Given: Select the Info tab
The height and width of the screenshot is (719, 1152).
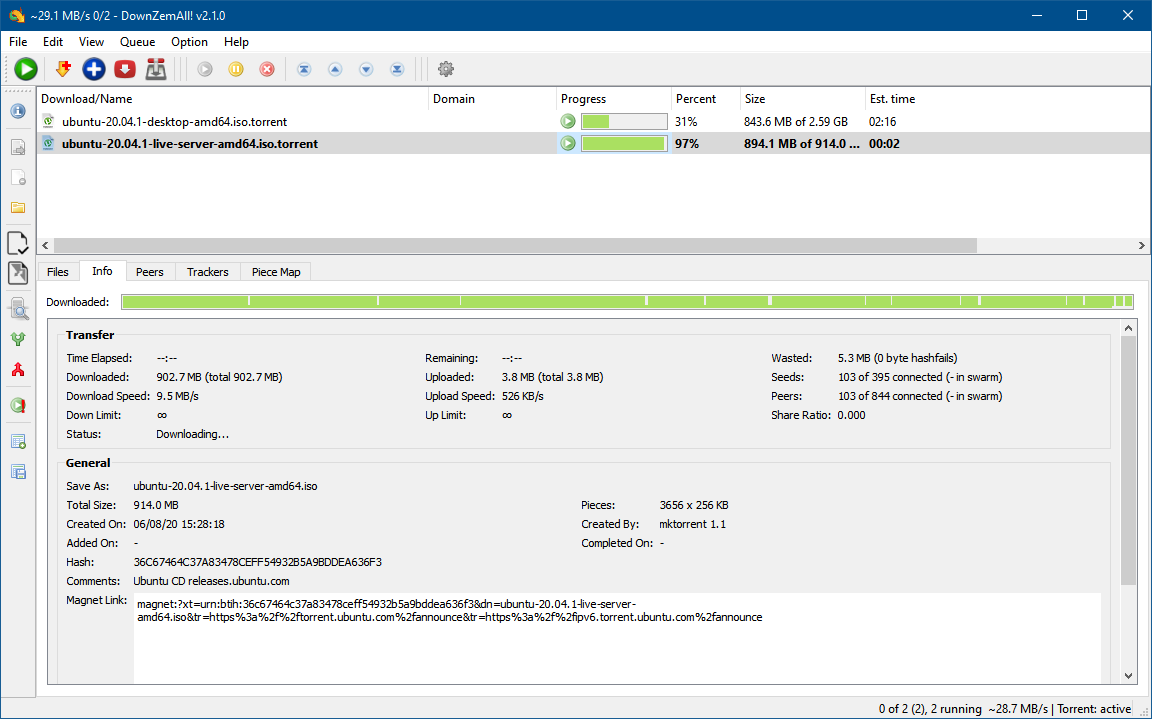Looking at the screenshot, I should [x=102, y=271].
